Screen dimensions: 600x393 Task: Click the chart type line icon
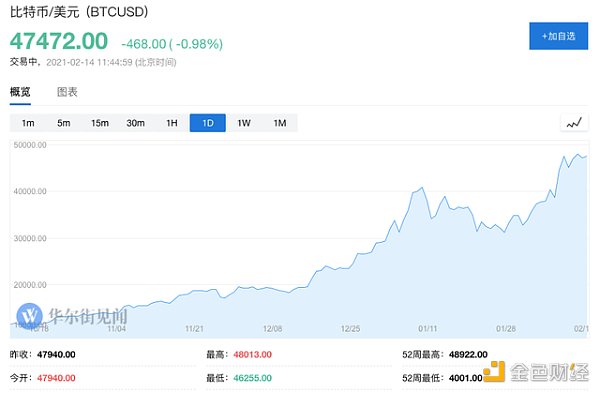574,123
